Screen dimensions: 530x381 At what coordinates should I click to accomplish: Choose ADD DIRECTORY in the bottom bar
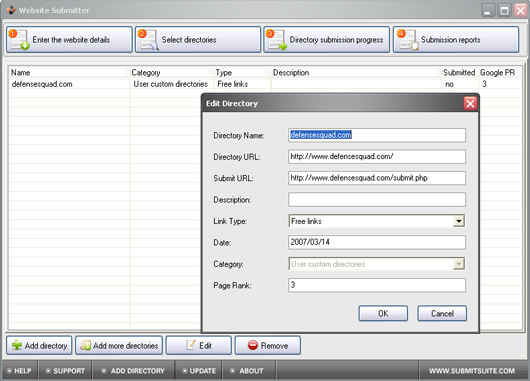(133, 371)
